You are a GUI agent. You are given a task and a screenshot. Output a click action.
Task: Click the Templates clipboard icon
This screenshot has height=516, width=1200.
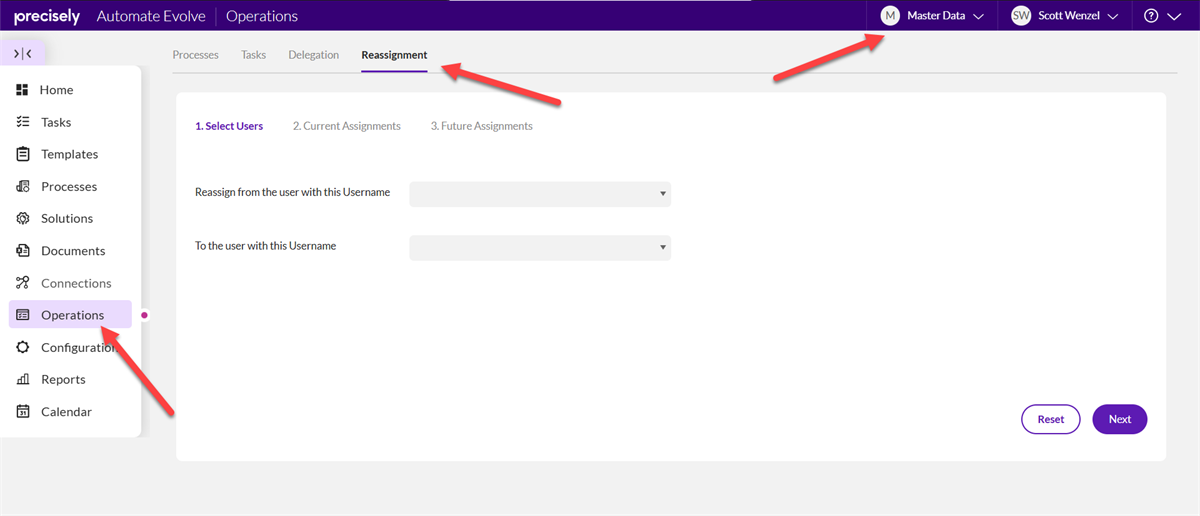(22, 154)
